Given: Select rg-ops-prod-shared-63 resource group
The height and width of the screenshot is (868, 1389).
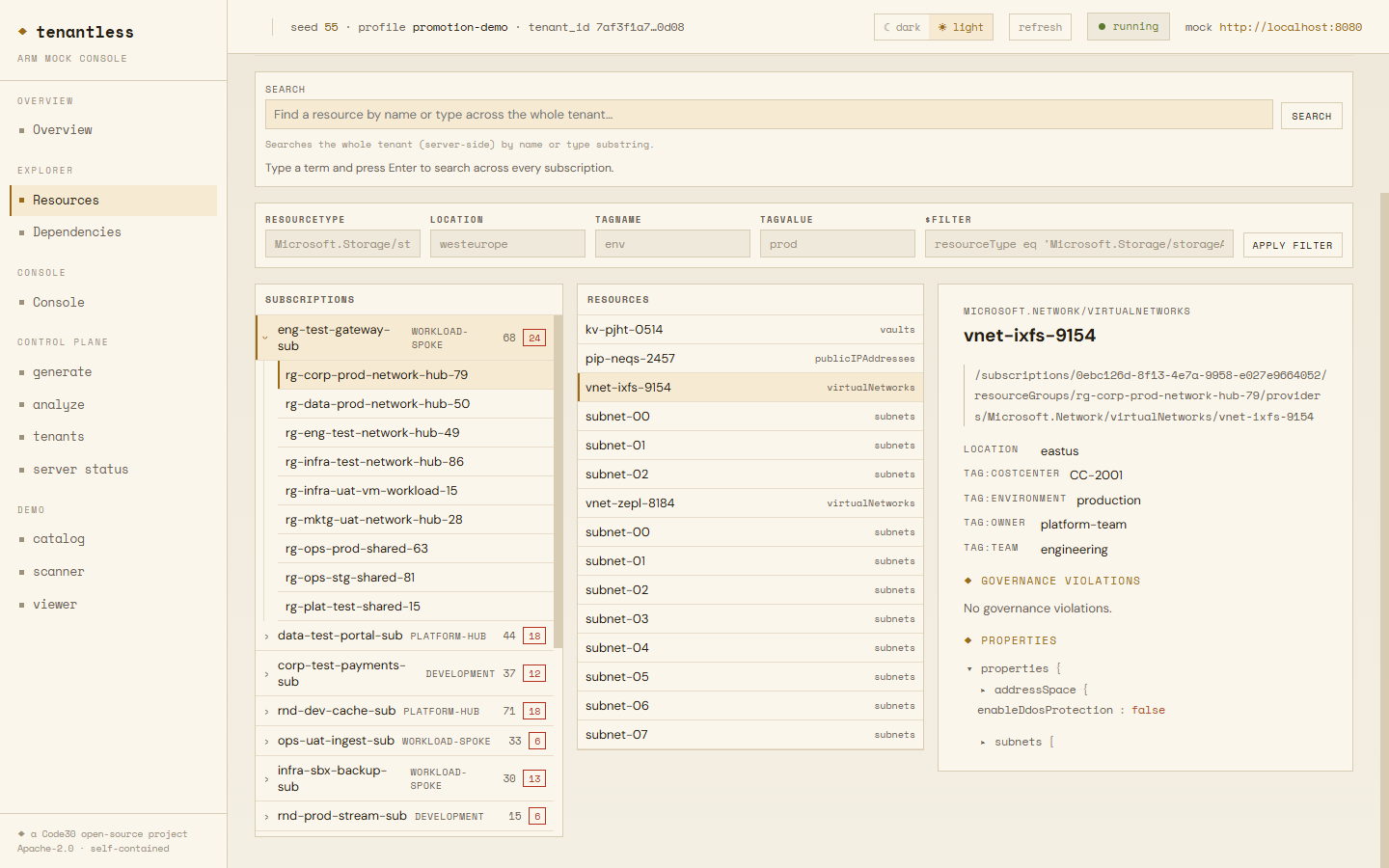Looking at the screenshot, I should [416, 549].
